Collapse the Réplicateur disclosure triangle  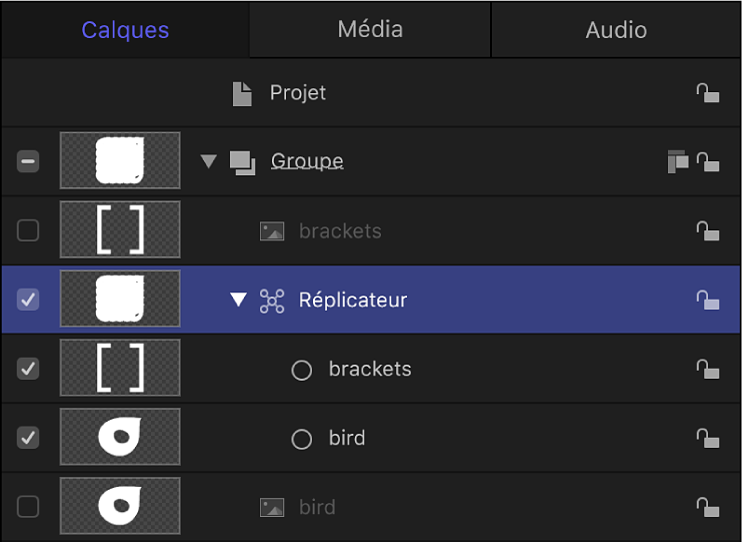coord(238,300)
